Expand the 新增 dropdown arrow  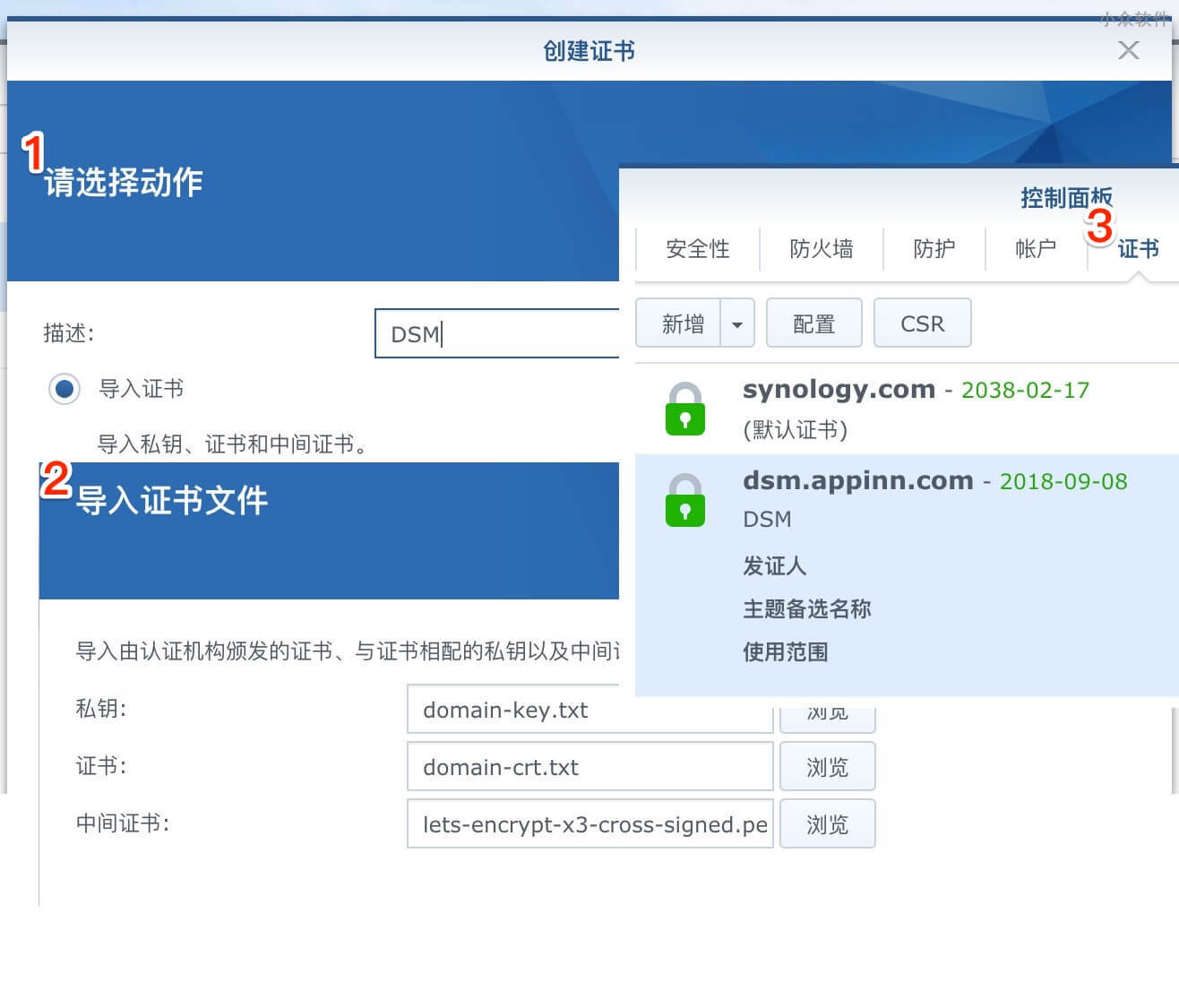coord(737,323)
